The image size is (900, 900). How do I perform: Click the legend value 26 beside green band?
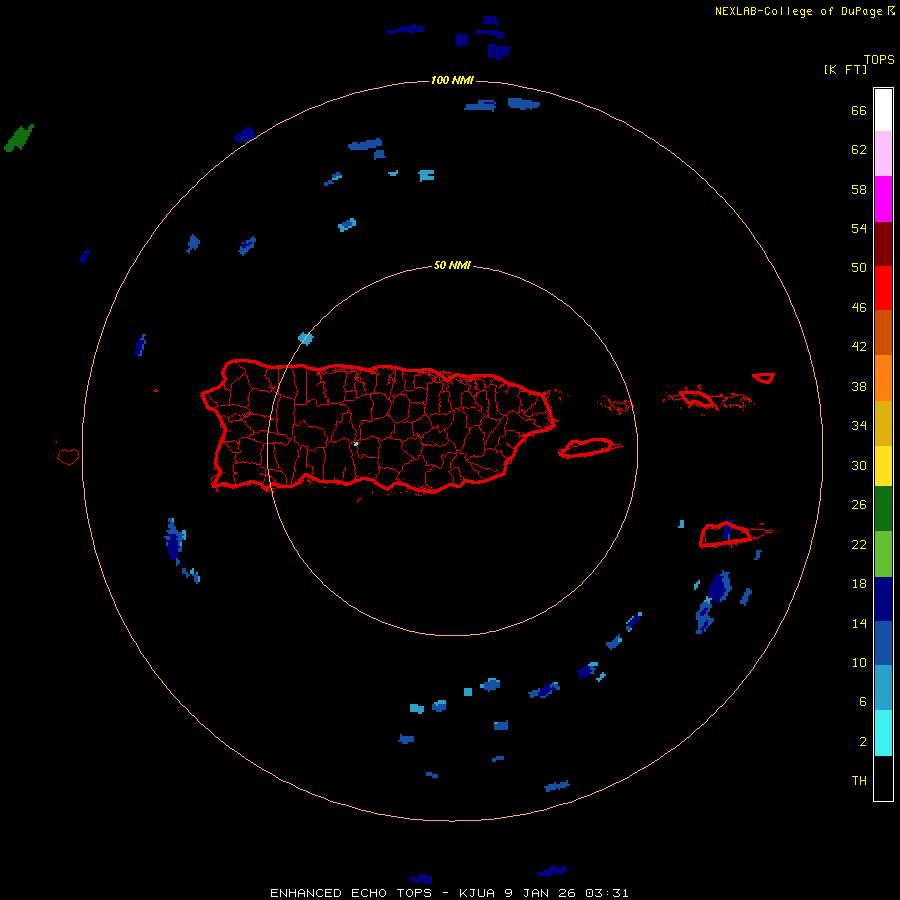click(859, 505)
